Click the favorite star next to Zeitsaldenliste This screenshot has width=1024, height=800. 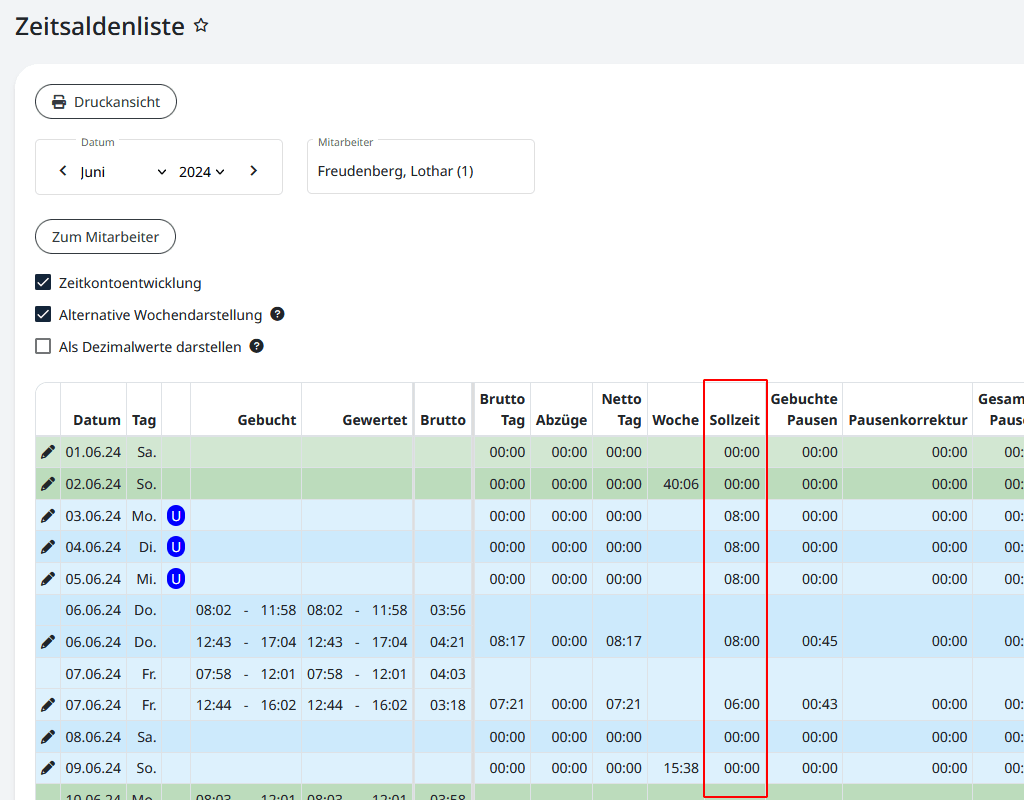click(201, 26)
